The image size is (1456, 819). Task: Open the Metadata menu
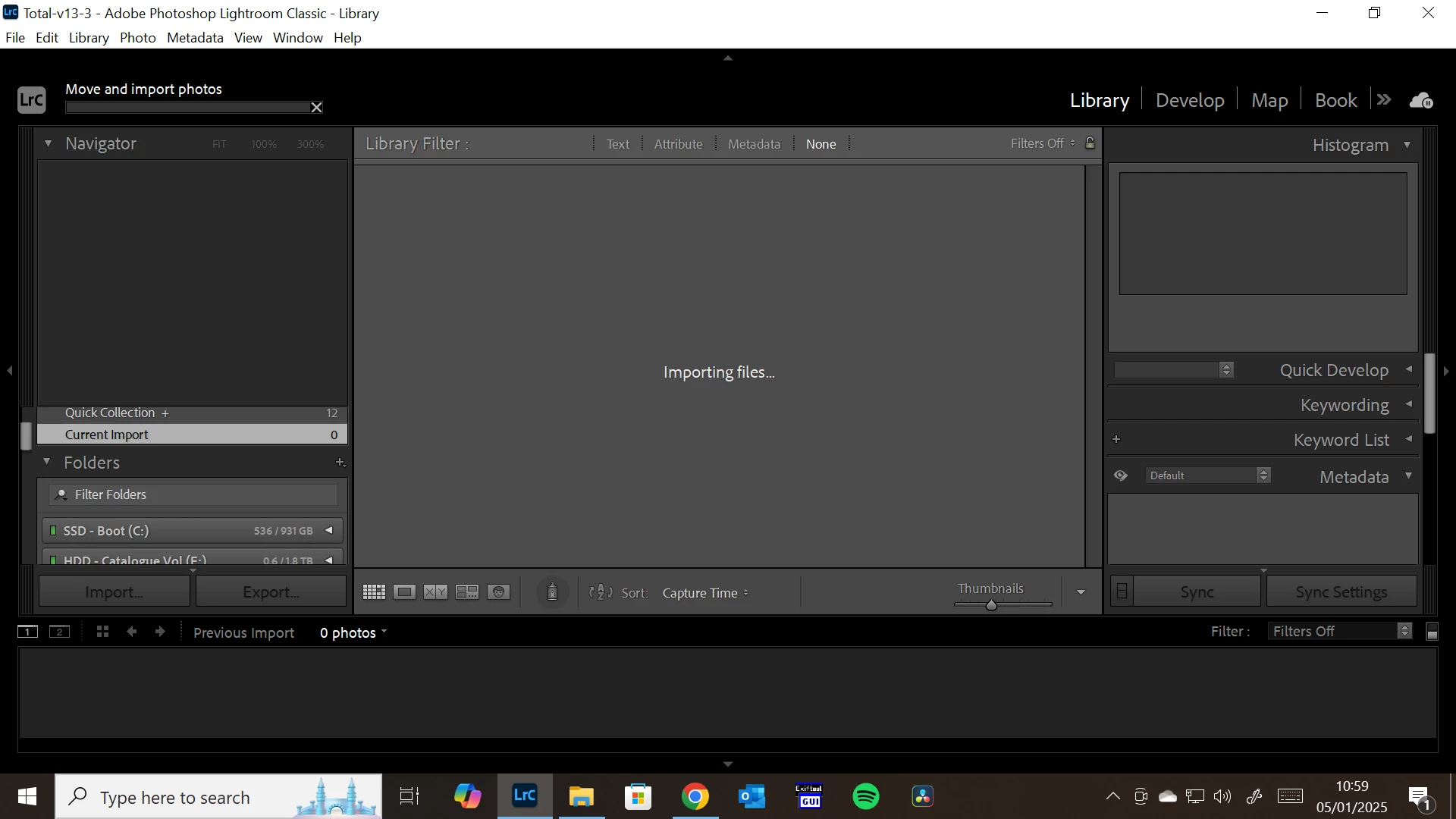[x=195, y=38]
